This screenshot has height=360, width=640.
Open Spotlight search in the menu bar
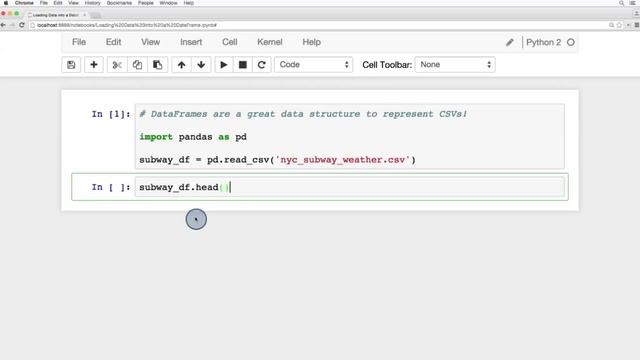[x=621, y=3]
